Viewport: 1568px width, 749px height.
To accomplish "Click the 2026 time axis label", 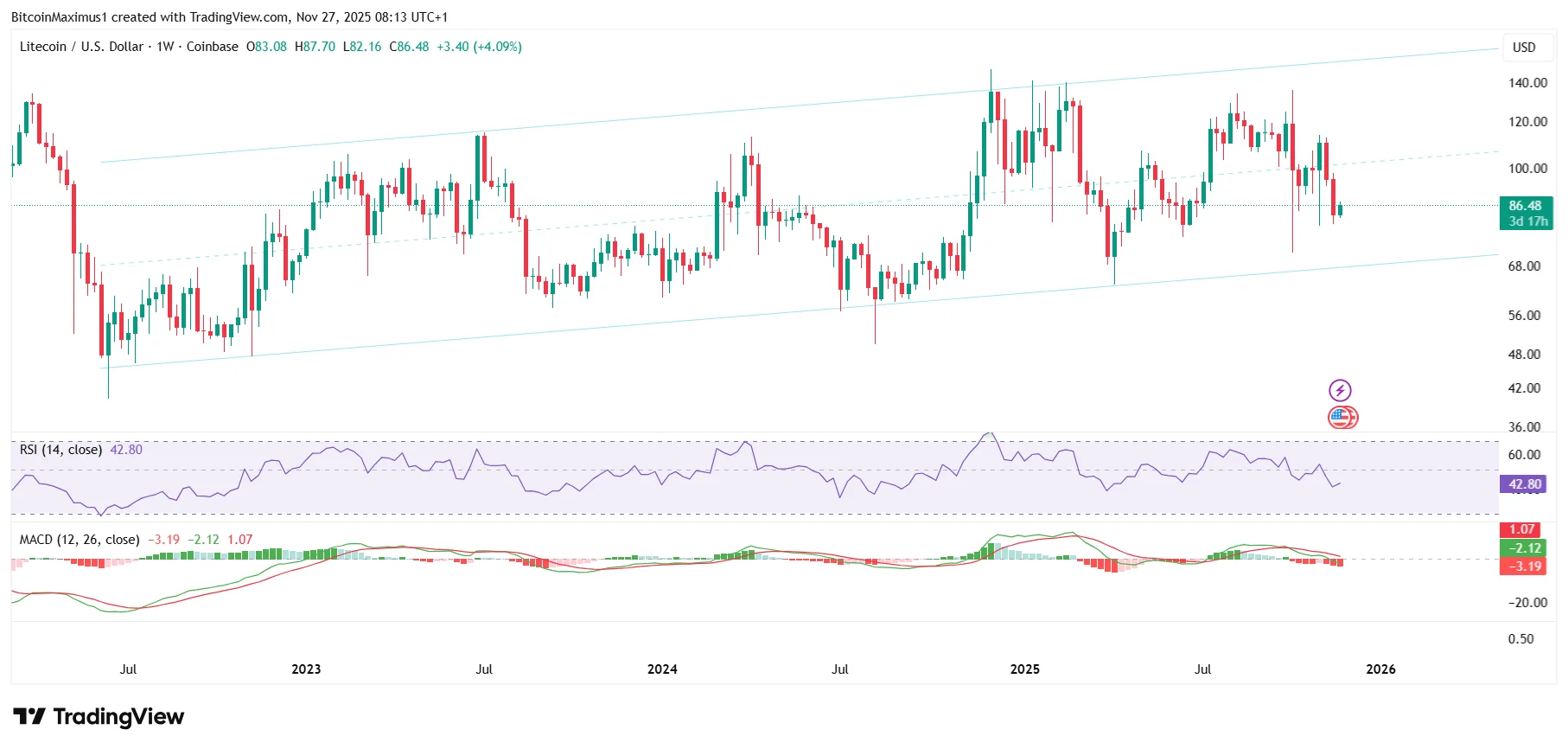I will tap(1380, 669).
